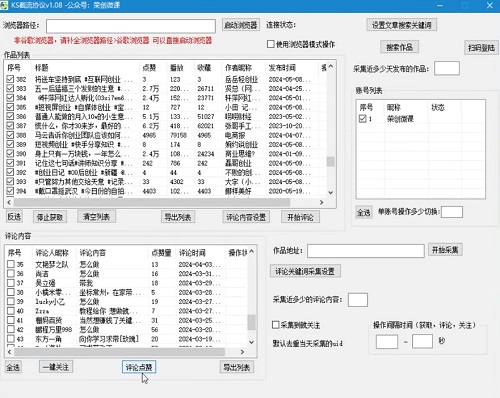Screen dimensions: 500x398
Task: Click 状态 column header in account list
Action: (x=445, y=107)
